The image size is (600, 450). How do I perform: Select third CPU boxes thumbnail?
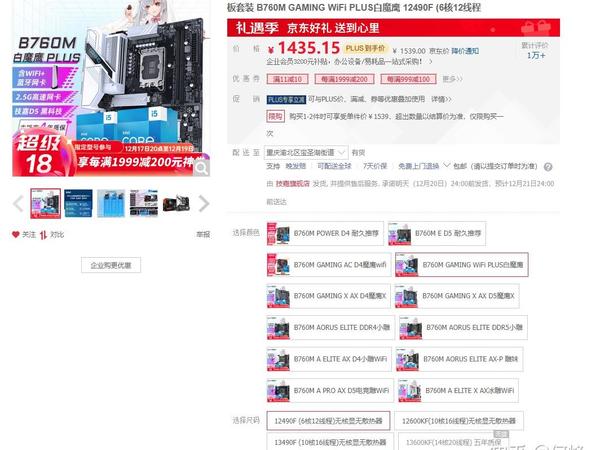pyautogui.click(x=111, y=203)
